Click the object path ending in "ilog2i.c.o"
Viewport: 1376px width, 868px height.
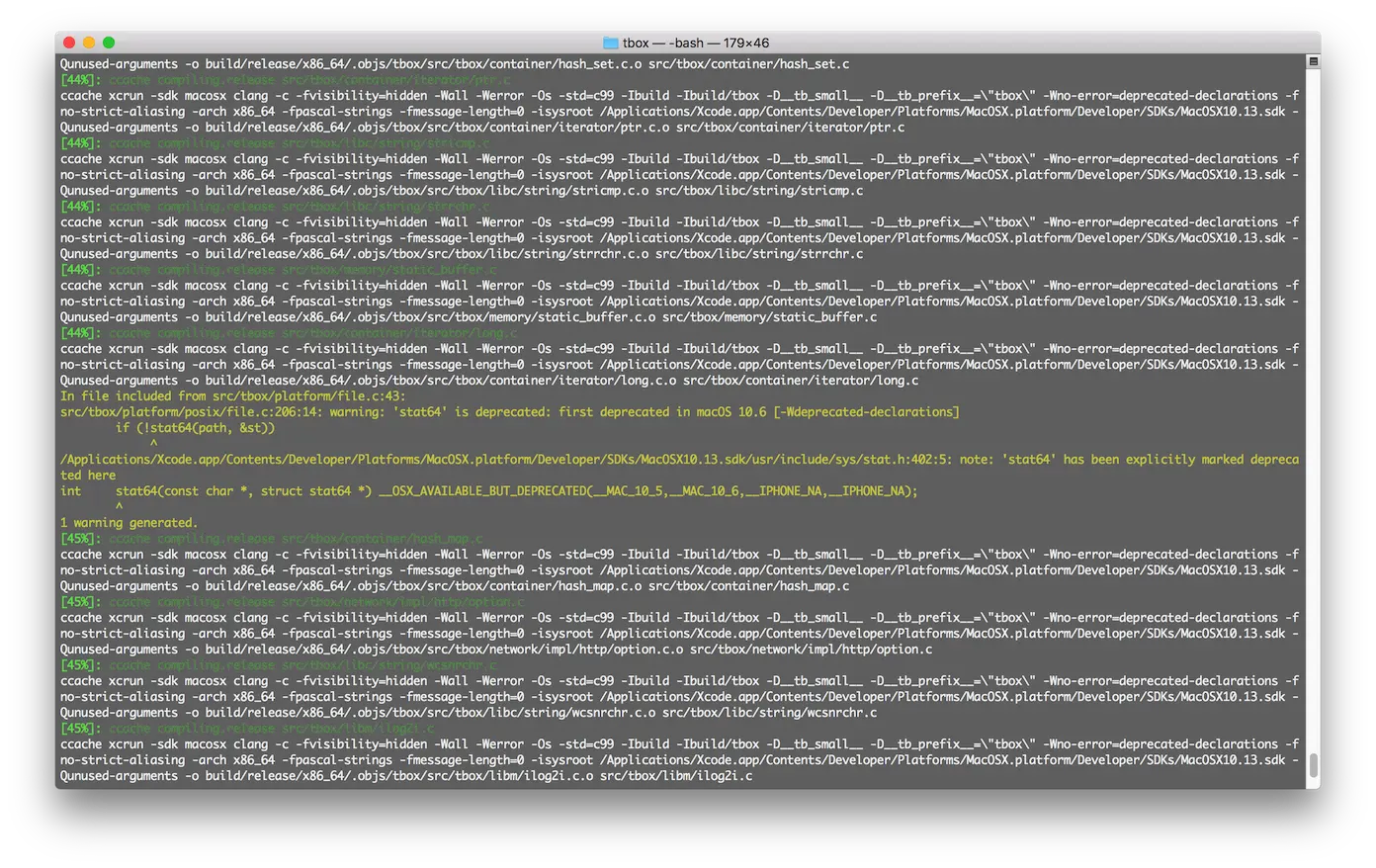pos(399,776)
